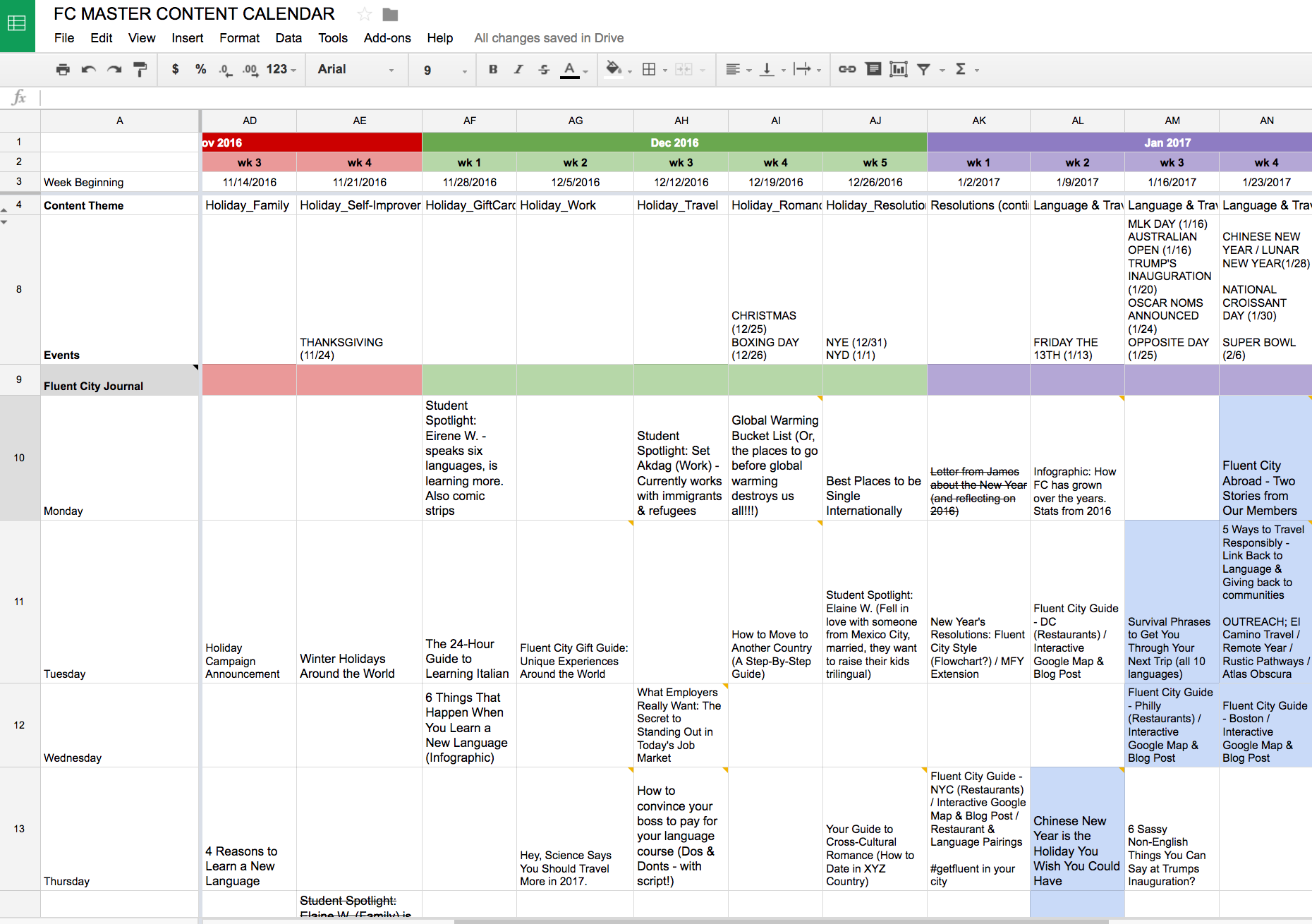1312x924 pixels.
Task: Open the Arial font dropdown
Action: pyautogui.click(x=356, y=69)
